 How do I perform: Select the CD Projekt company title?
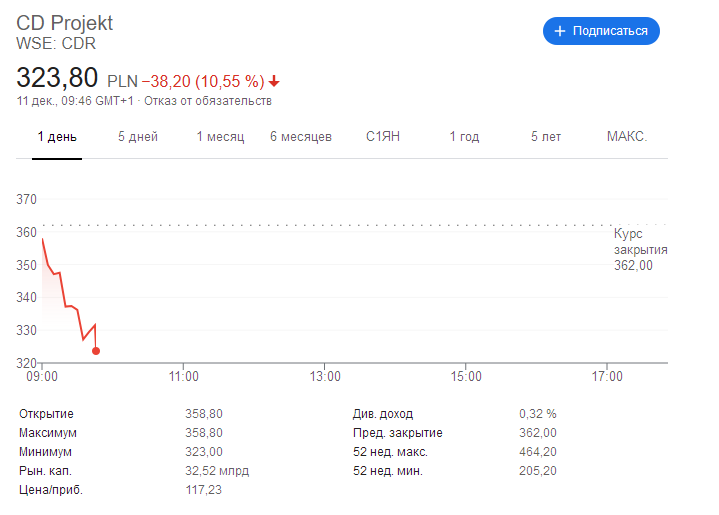pos(65,23)
